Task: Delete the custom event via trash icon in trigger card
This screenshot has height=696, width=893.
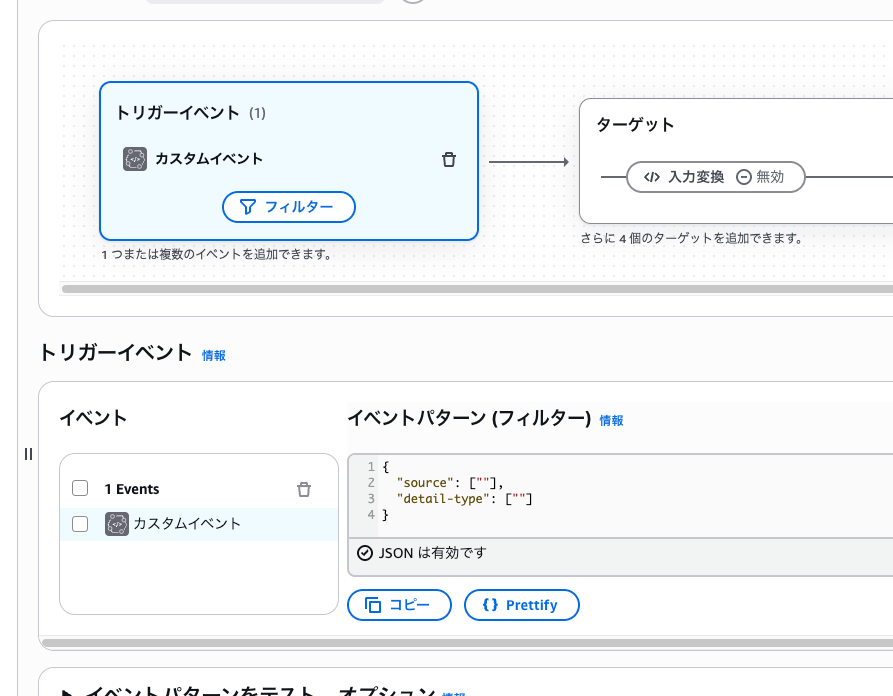Action: click(x=449, y=159)
